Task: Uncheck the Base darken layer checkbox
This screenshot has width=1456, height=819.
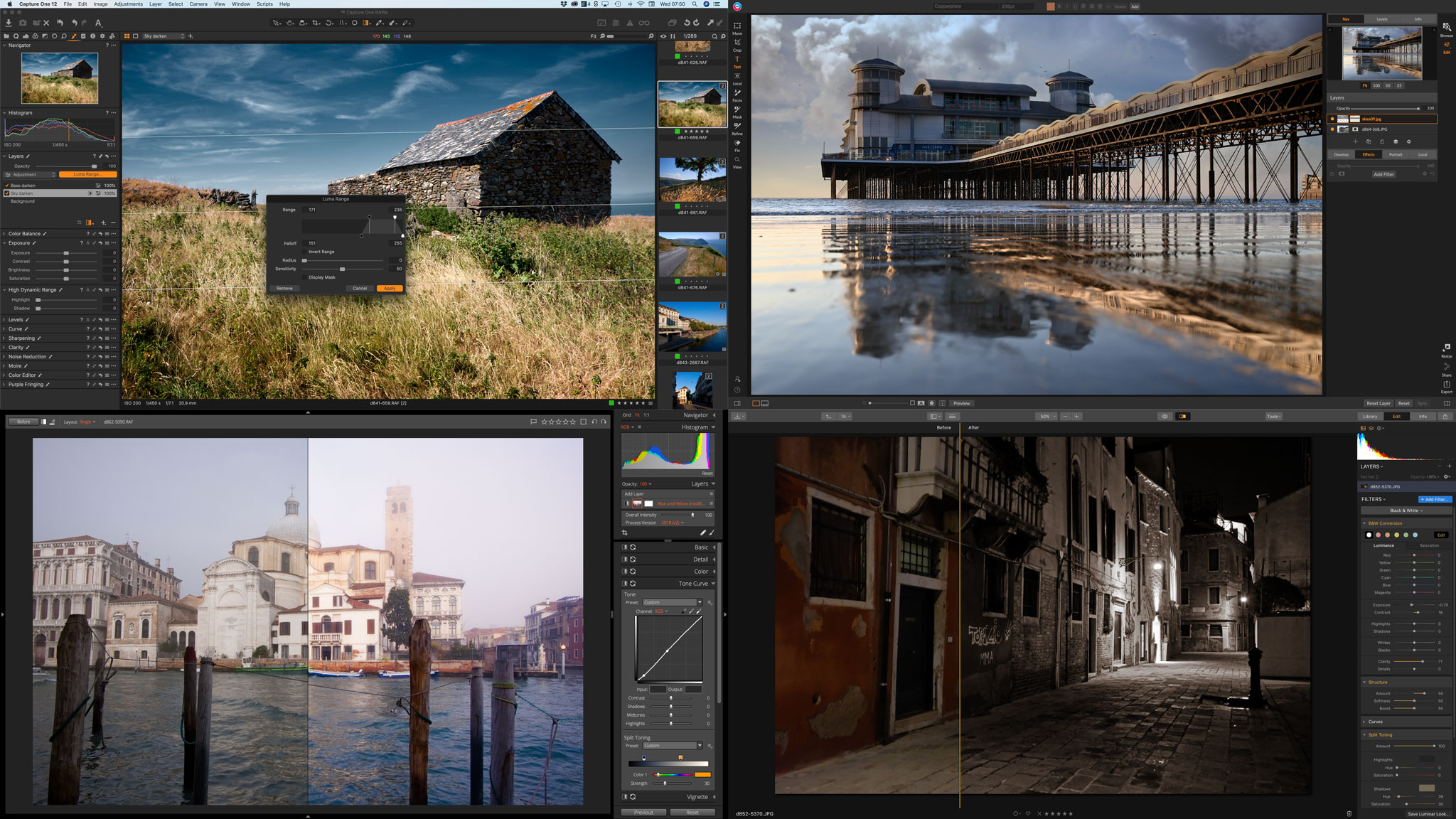Action: coord(7,186)
